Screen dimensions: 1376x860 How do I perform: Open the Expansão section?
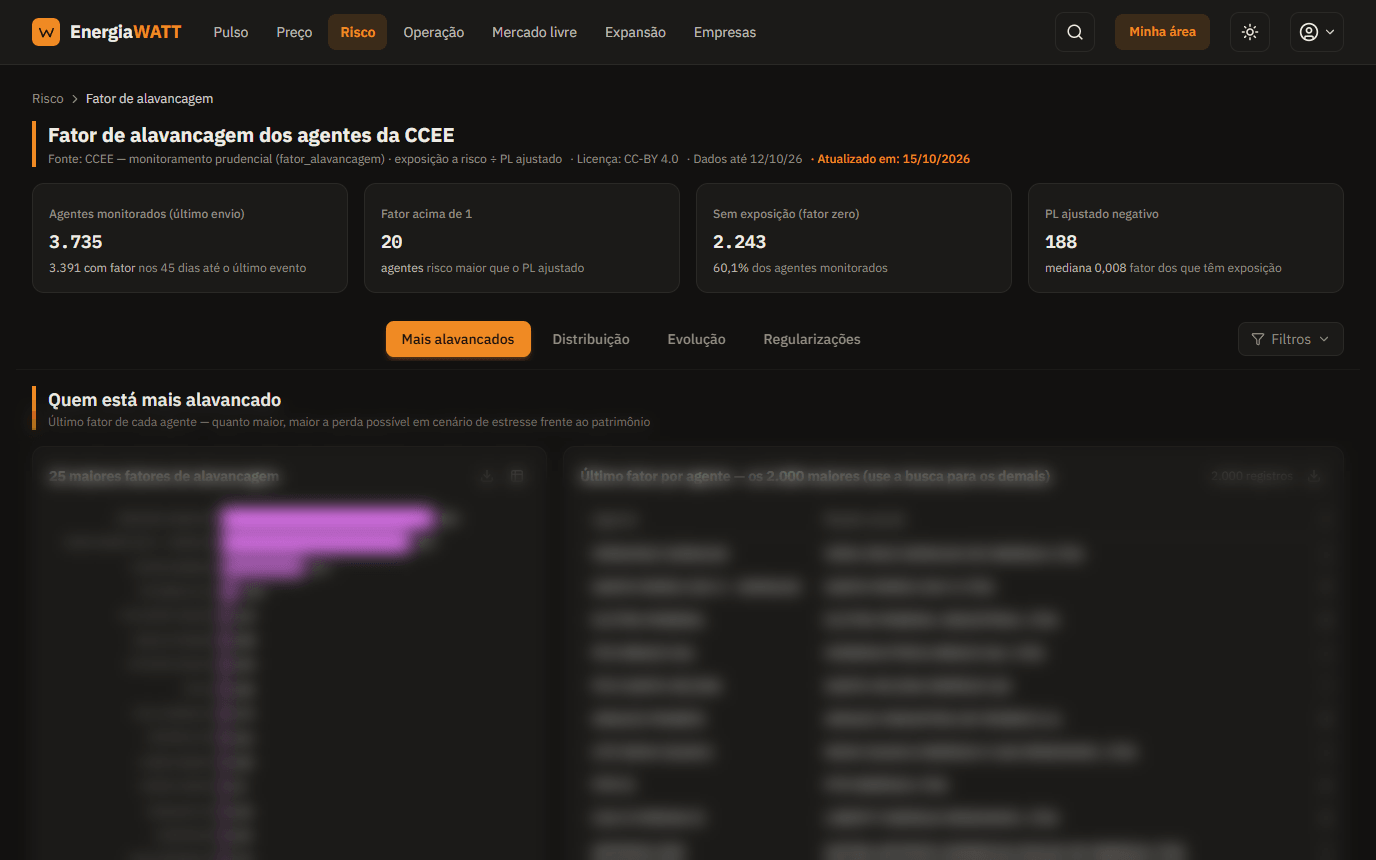[x=635, y=32]
